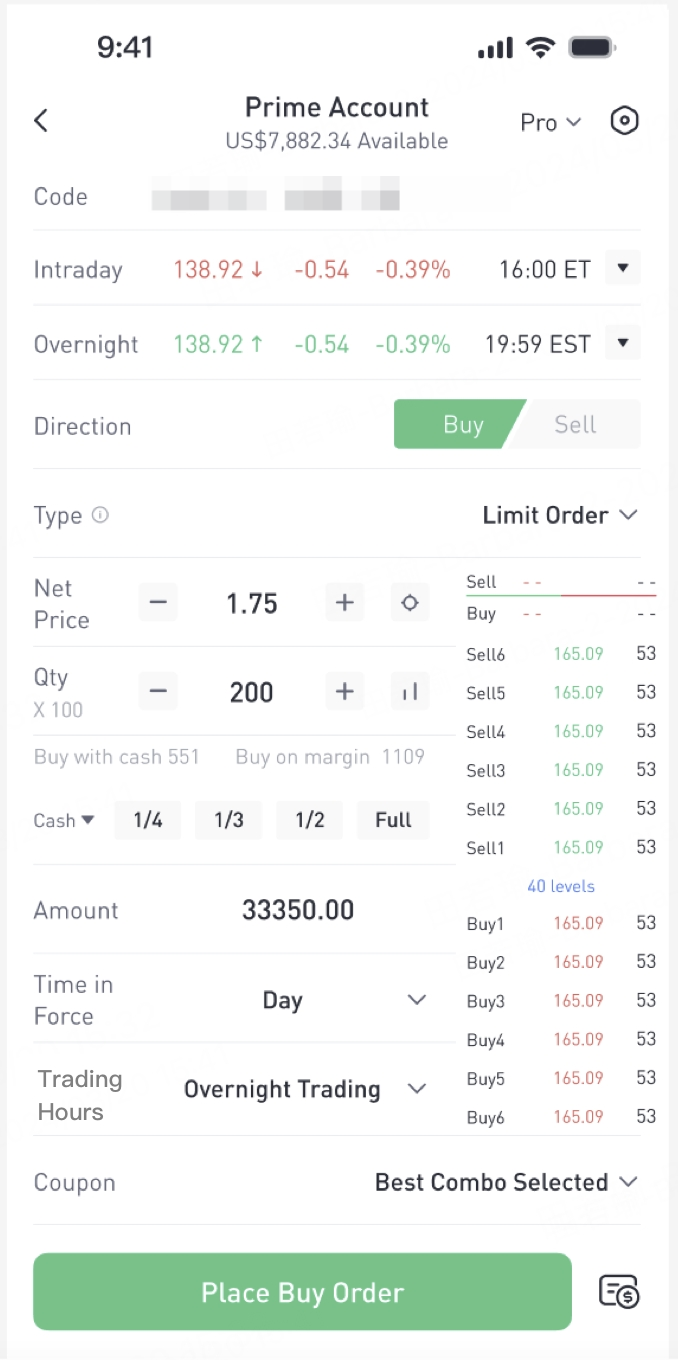Open the 40 levels link in order book
Image resolution: width=678 pixels, height=1360 pixels.
pyautogui.click(x=561, y=886)
